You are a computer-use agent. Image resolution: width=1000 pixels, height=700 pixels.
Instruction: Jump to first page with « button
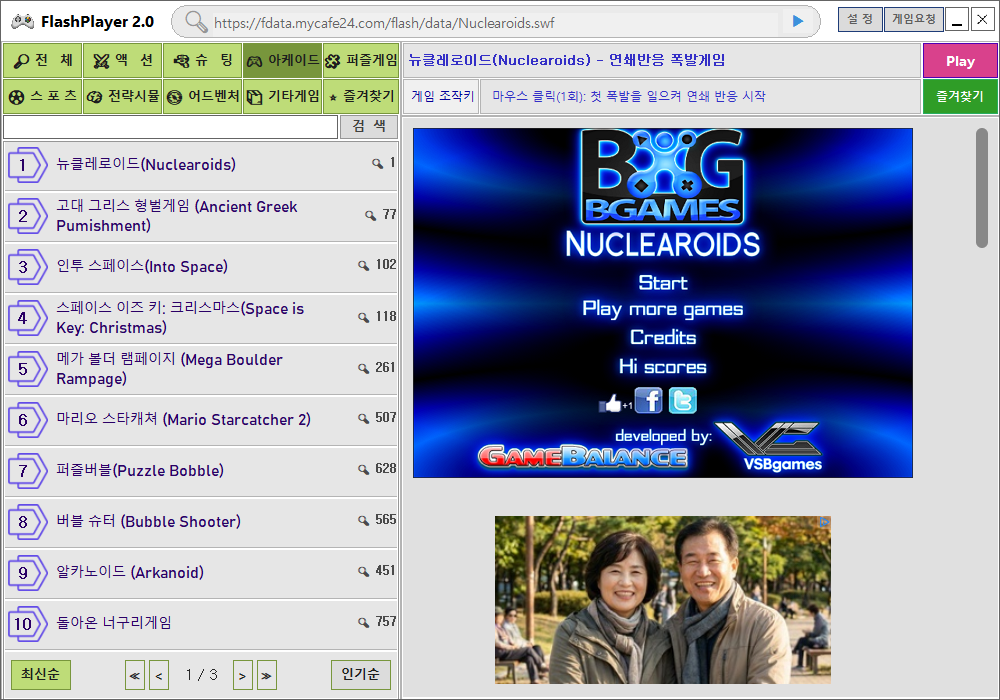135,675
